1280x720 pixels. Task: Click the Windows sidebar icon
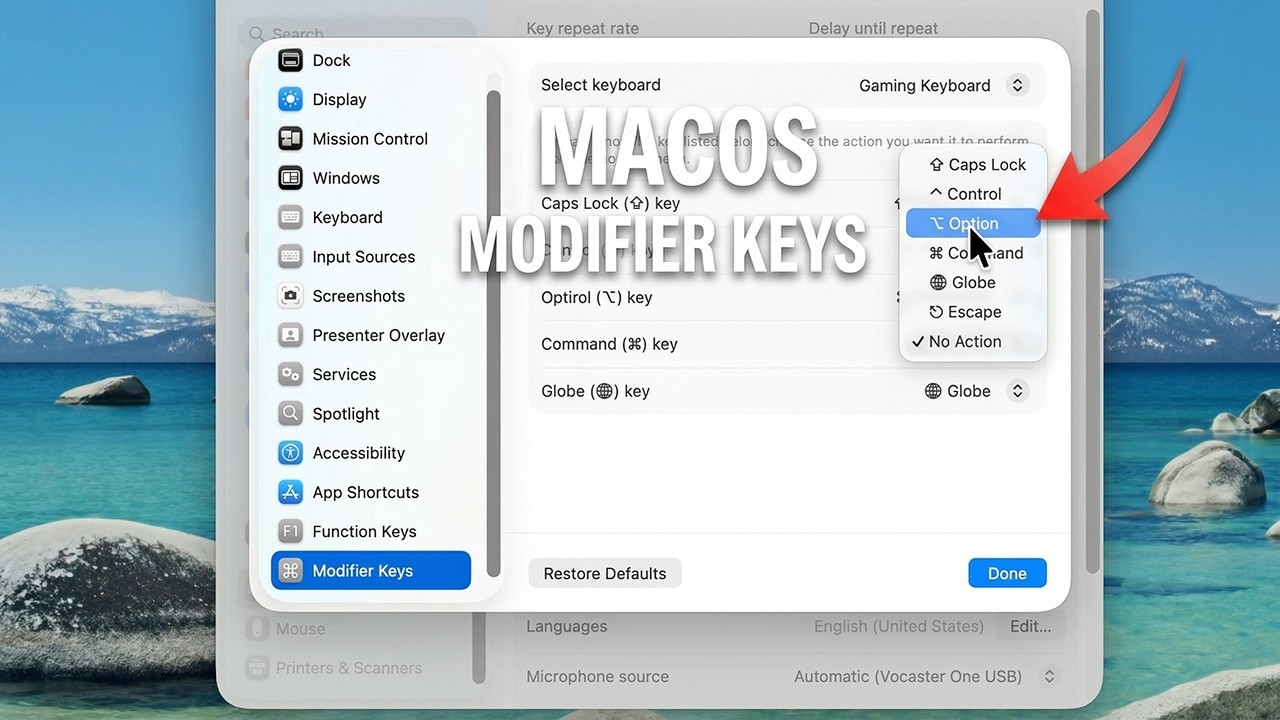[290, 178]
